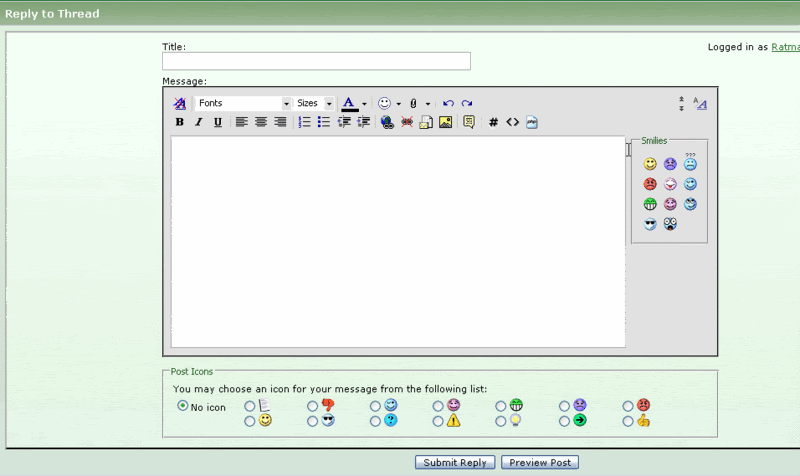Click the Submit Reply button
This screenshot has width=800, height=476.
coord(455,462)
